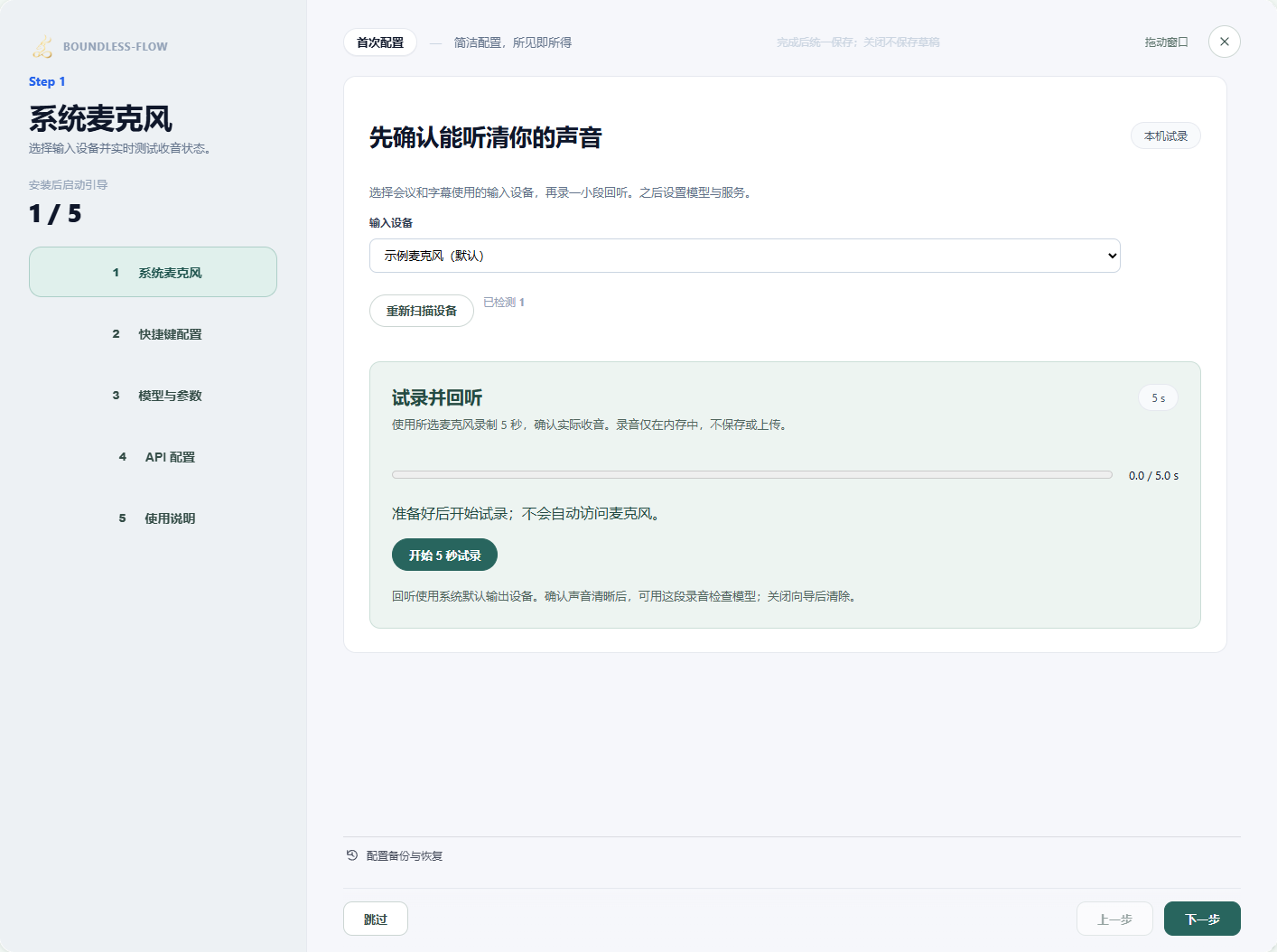Click the restore icon beside 配置备份与恢复
1277x952 pixels.
(x=352, y=855)
